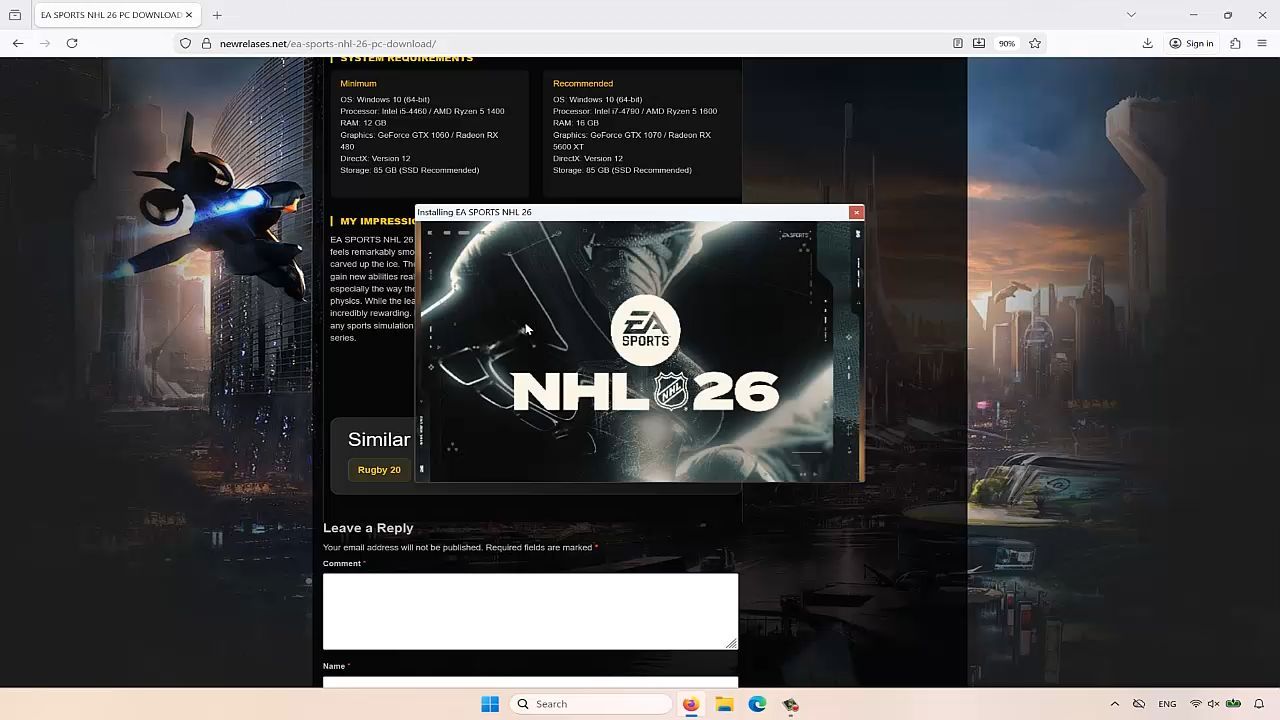Image resolution: width=1280 pixels, height=720 pixels.
Task: Close the Installing EA SPORTS NHL 26 dialog
Action: [856, 212]
